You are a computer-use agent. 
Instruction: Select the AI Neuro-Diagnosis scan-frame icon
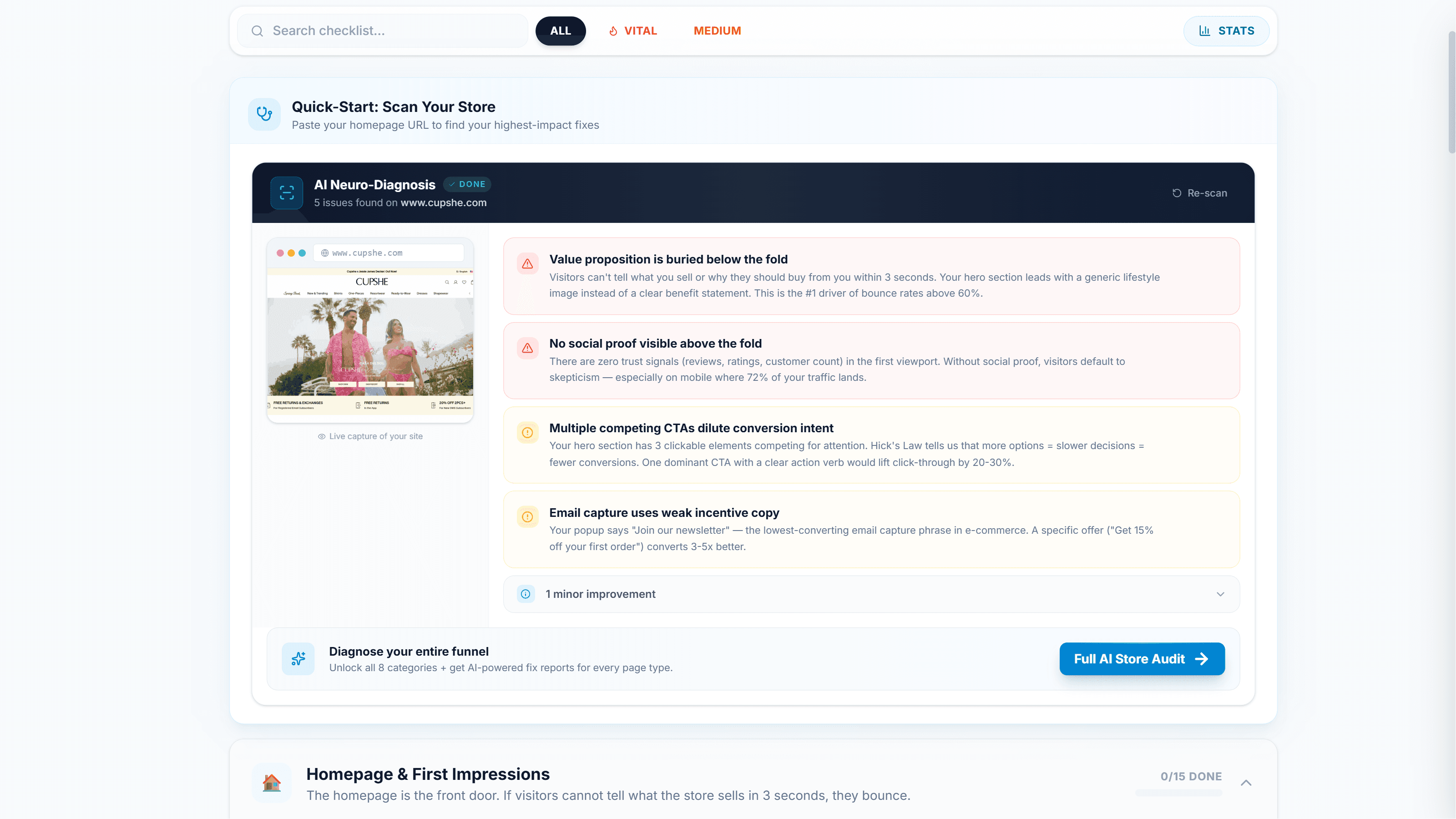coord(287,193)
